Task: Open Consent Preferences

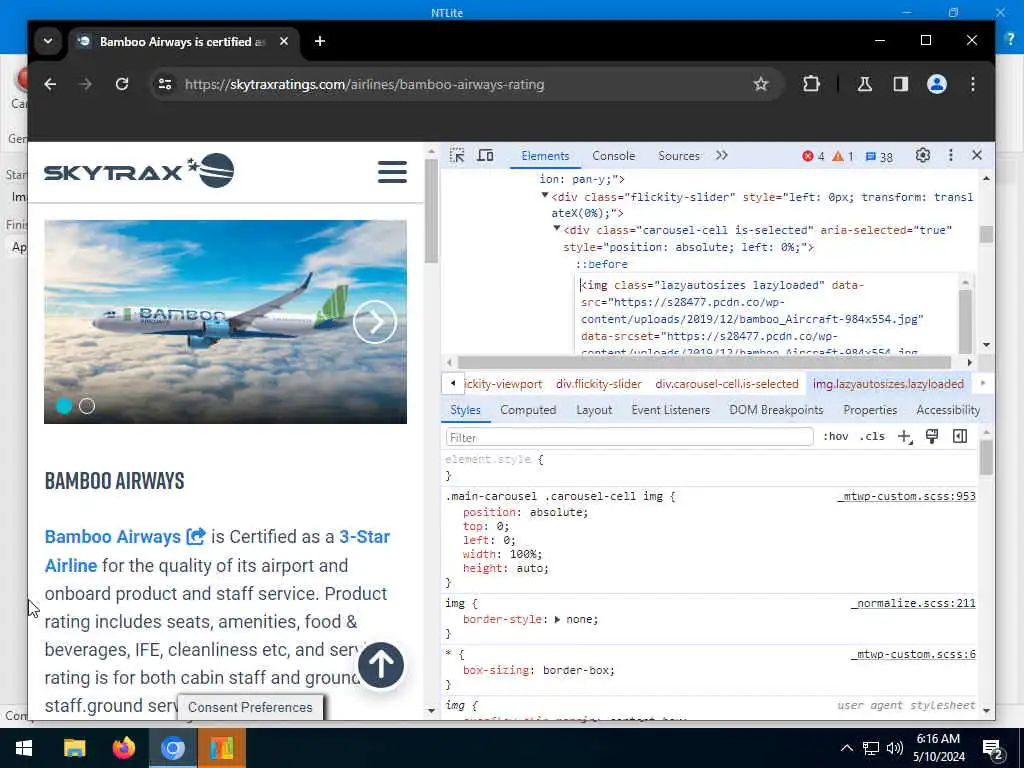Action: [x=250, y=707]
